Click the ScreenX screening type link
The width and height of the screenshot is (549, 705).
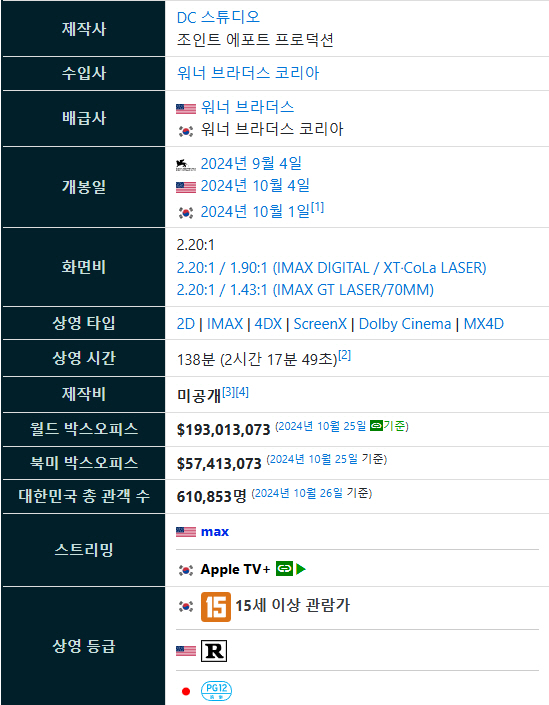tap(320, 324)
